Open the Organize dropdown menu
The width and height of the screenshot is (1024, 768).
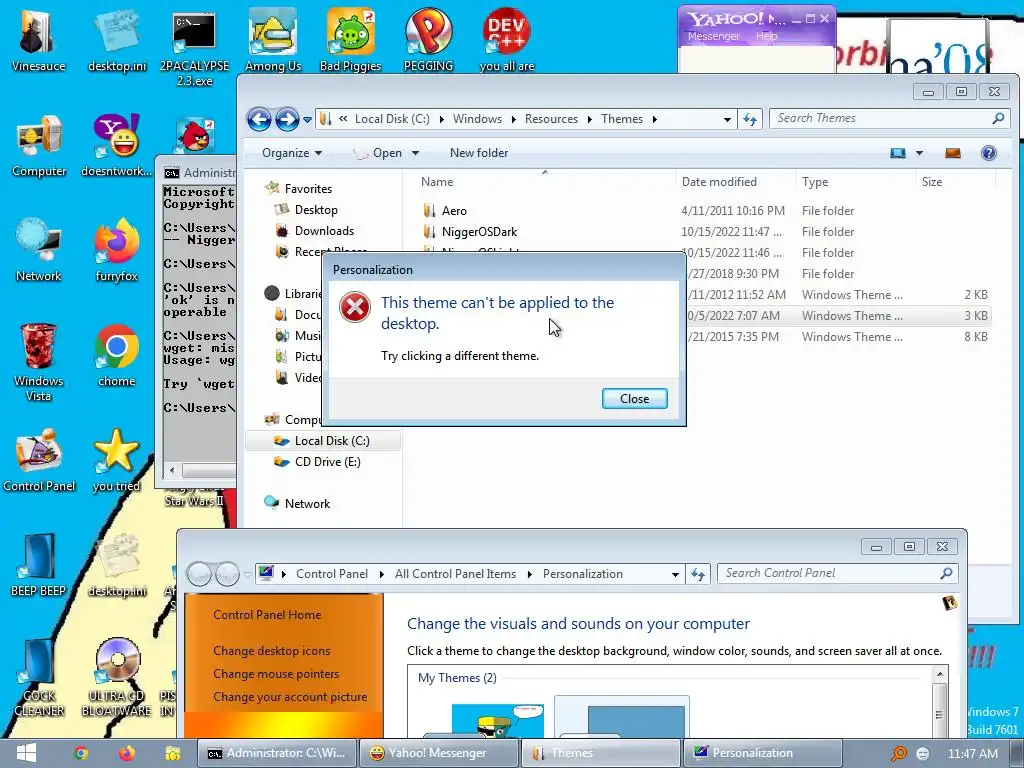(292, 153)
